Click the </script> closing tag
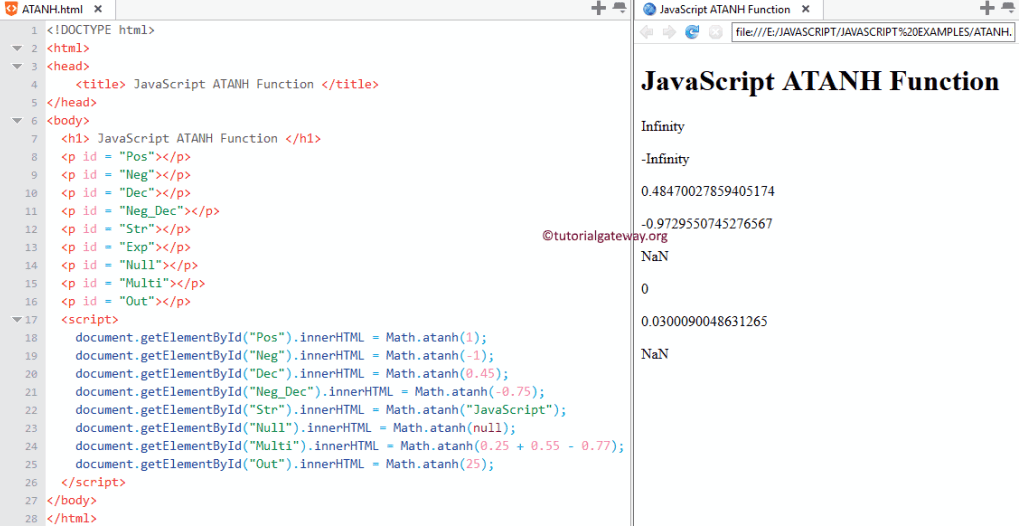1019x526 pixels. click(x=93, y=482)
